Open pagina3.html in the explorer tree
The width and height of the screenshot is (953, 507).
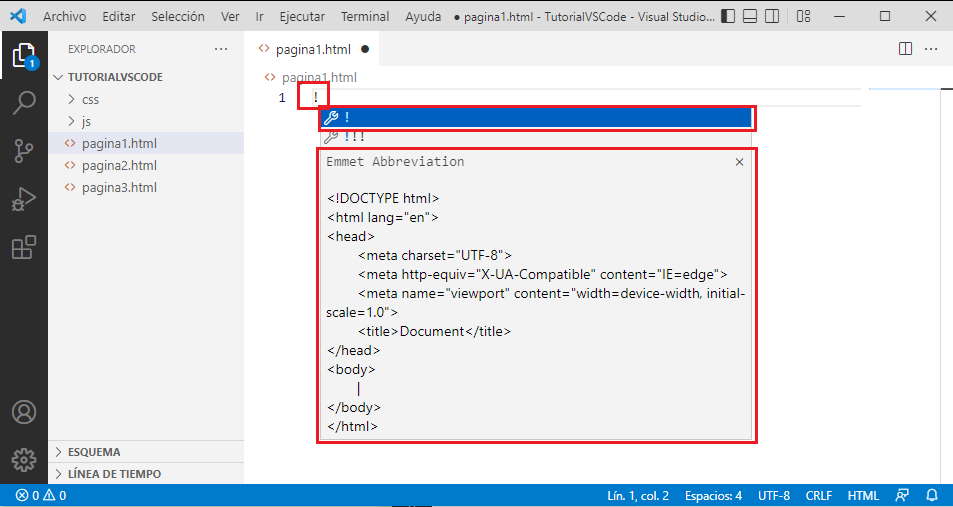[146, 187]
